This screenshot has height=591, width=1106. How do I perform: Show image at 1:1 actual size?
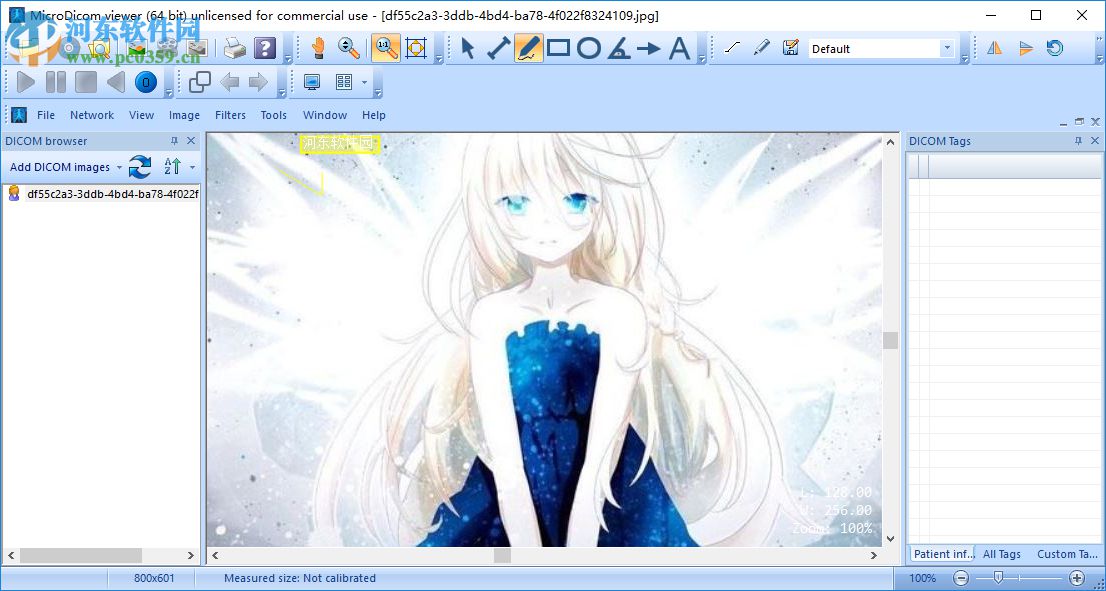tap(385, 47)
